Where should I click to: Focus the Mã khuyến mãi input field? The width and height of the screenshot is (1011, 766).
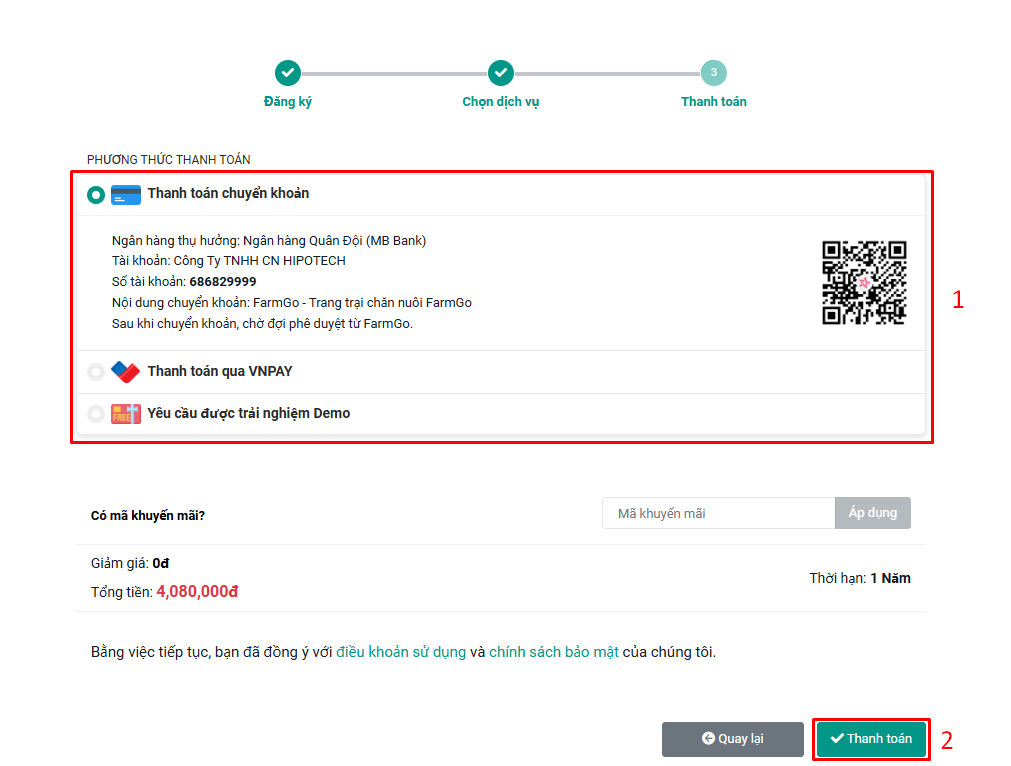click(718, 513)
